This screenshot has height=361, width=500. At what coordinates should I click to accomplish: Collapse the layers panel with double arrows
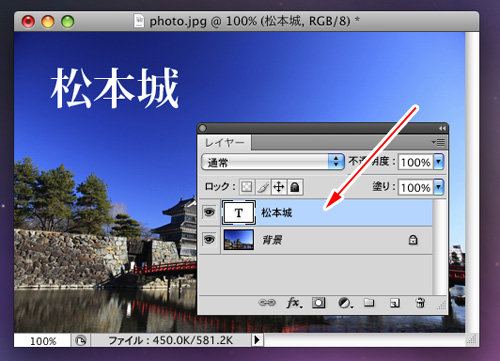442,128
